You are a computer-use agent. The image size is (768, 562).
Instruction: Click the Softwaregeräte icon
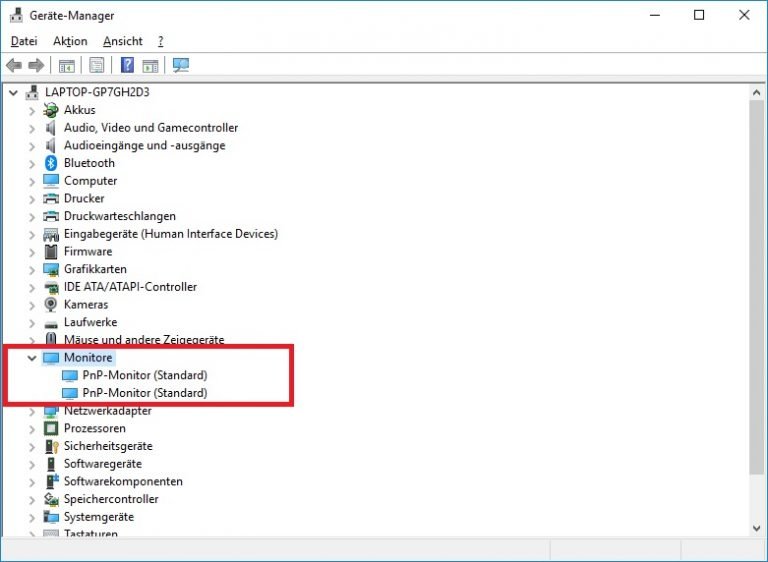(51, 464)
